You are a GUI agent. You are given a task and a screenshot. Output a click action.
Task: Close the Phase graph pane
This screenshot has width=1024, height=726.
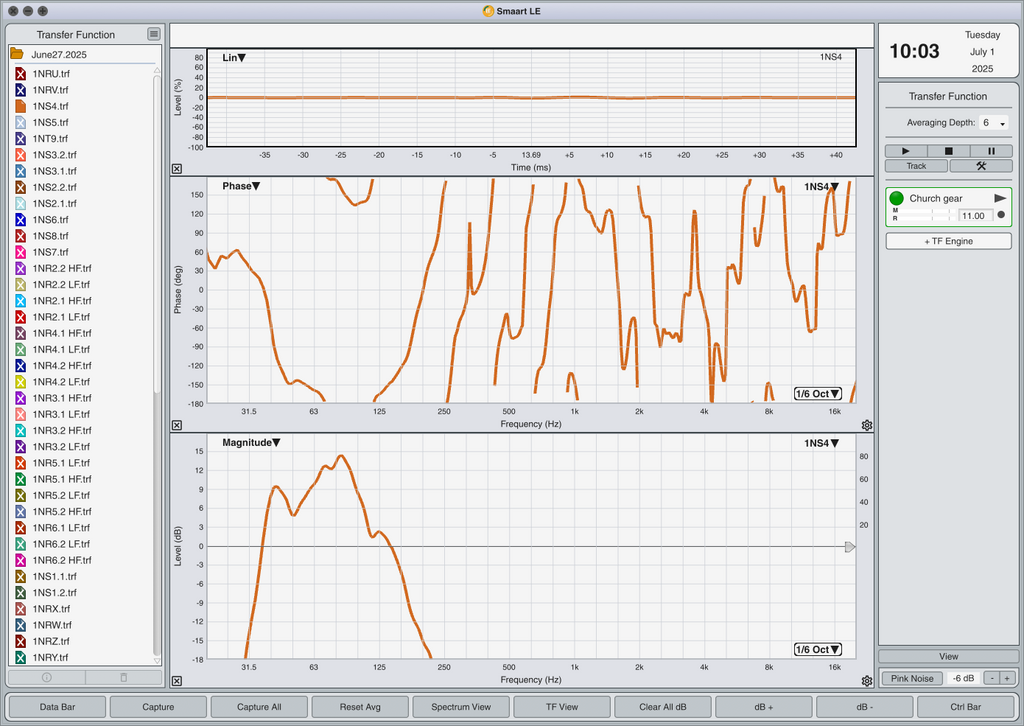point(177,425)
